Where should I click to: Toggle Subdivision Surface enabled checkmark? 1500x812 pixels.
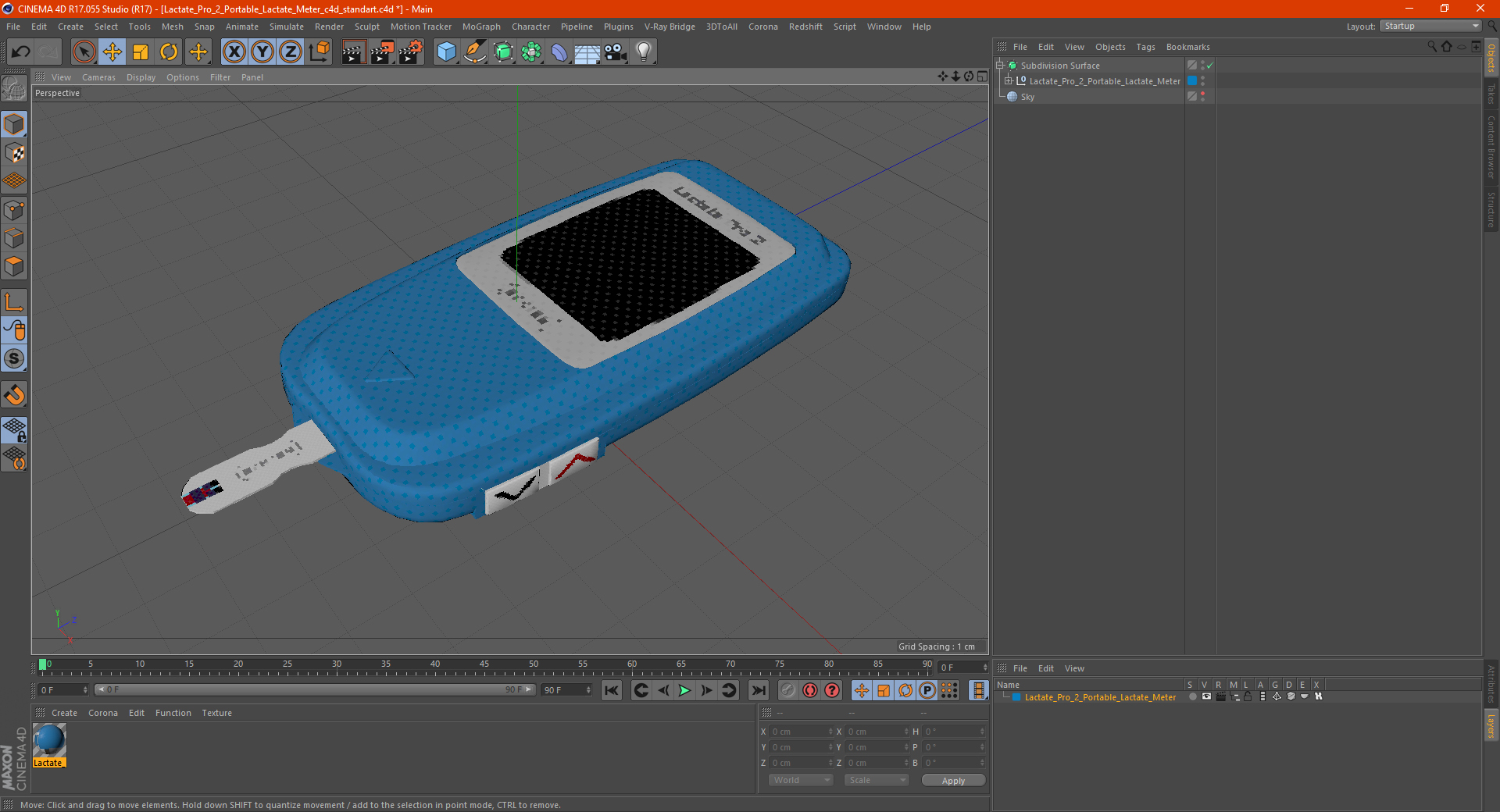[x=1209, y=66]
